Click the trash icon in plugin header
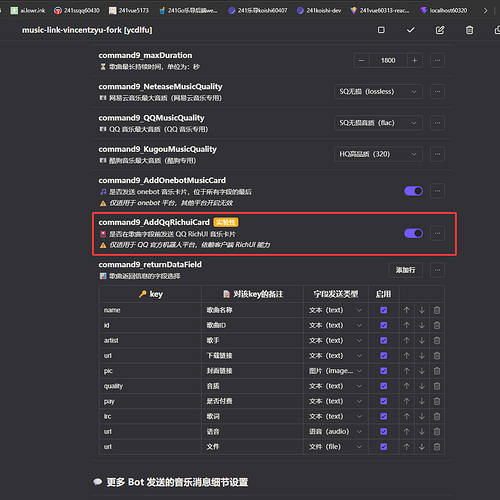Viewport: 500px width, 500px height. (469, 30)
